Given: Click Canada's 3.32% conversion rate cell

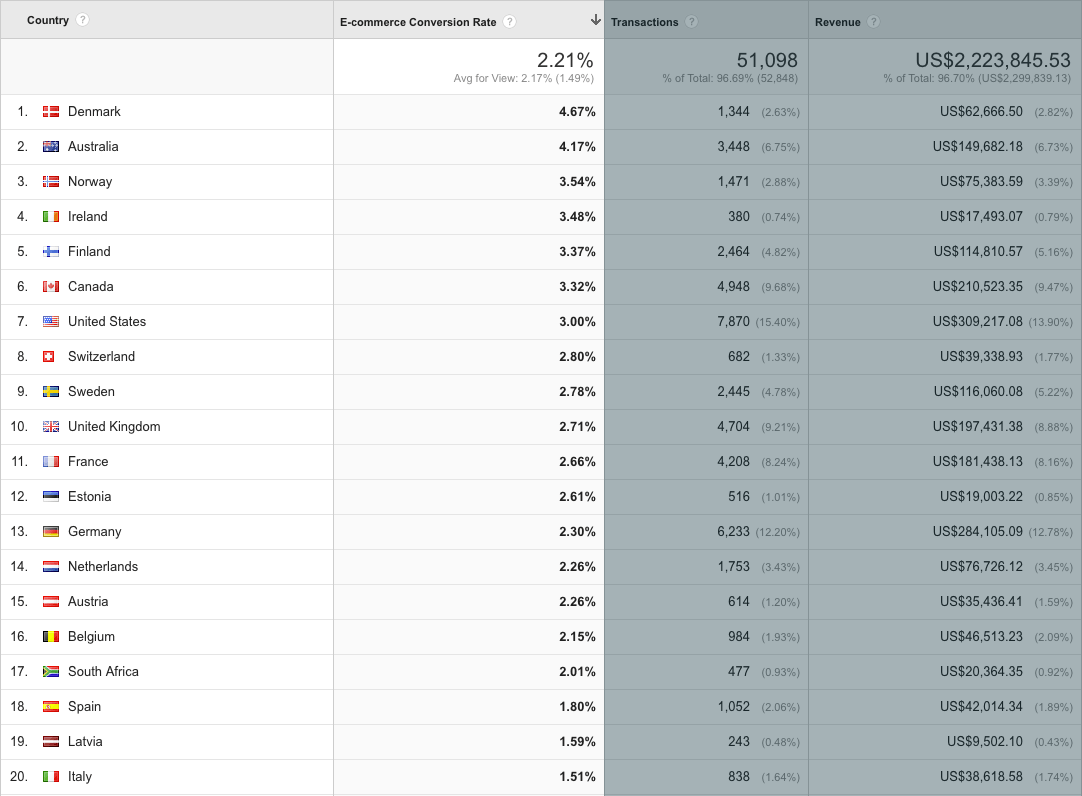Looking at the screenshot, I should pos(577,287).
